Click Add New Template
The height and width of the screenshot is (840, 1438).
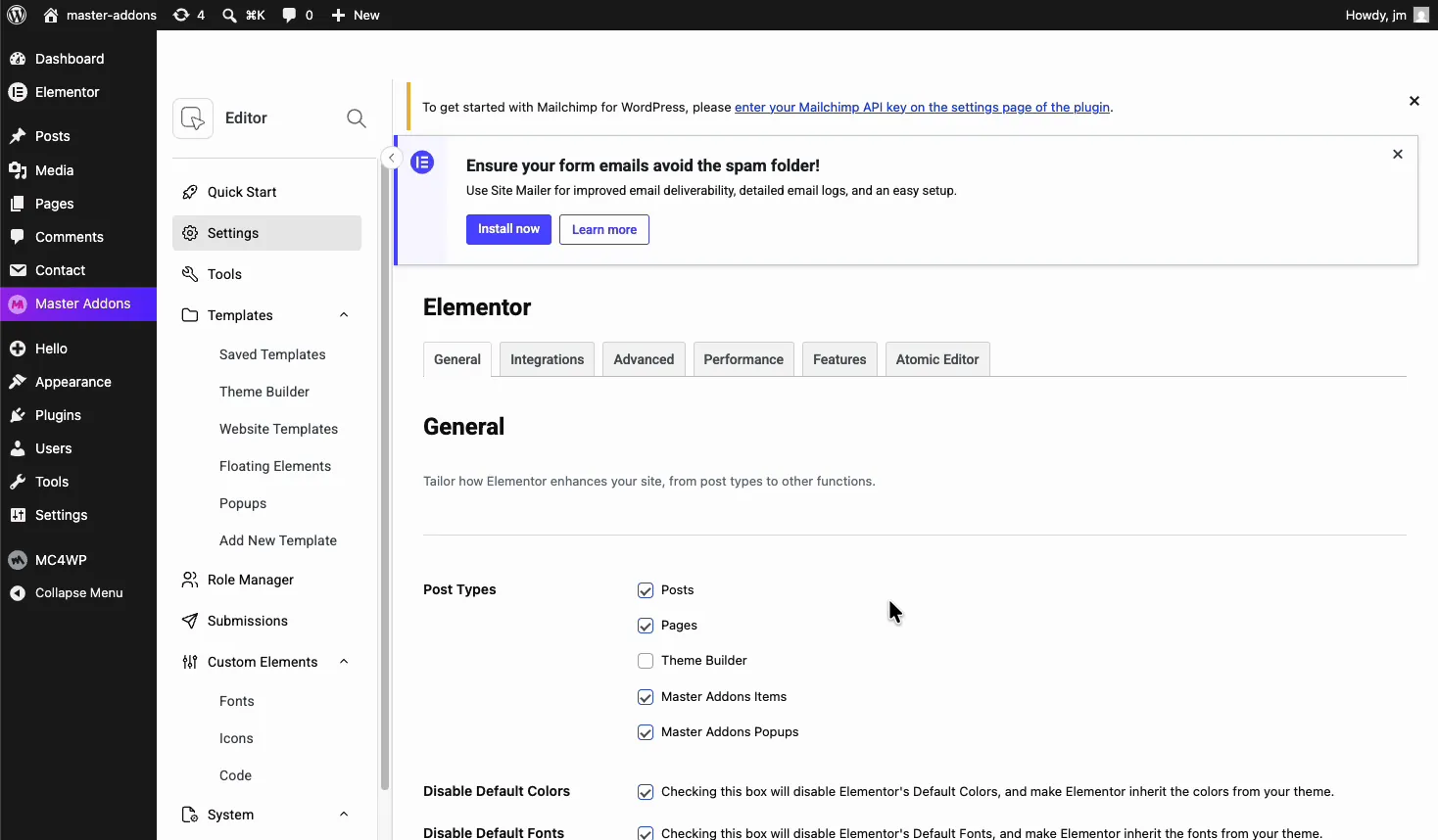pyautogui.click(x=278, y=540)
